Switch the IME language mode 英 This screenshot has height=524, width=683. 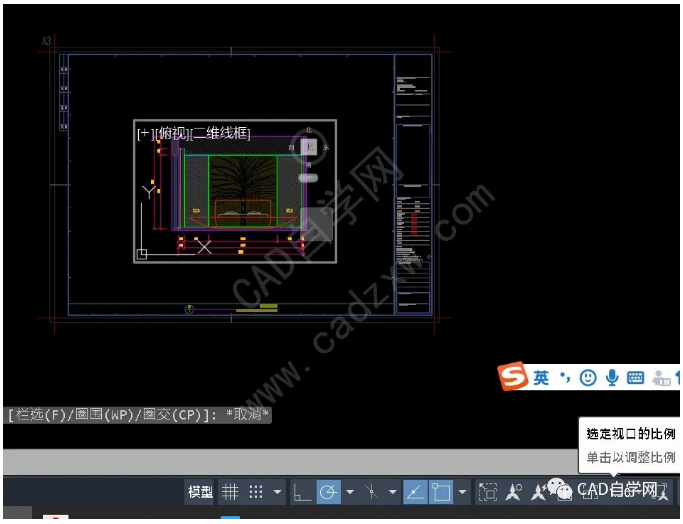(541, 378)
